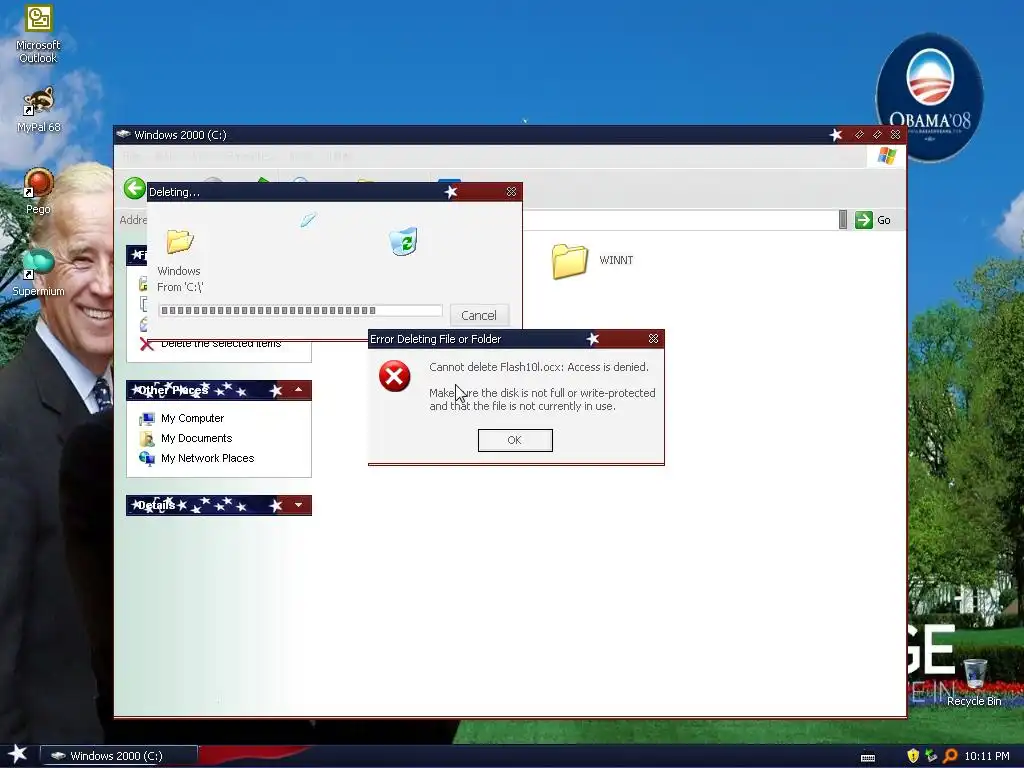Click Delete the selected items link

pos(221,344)
